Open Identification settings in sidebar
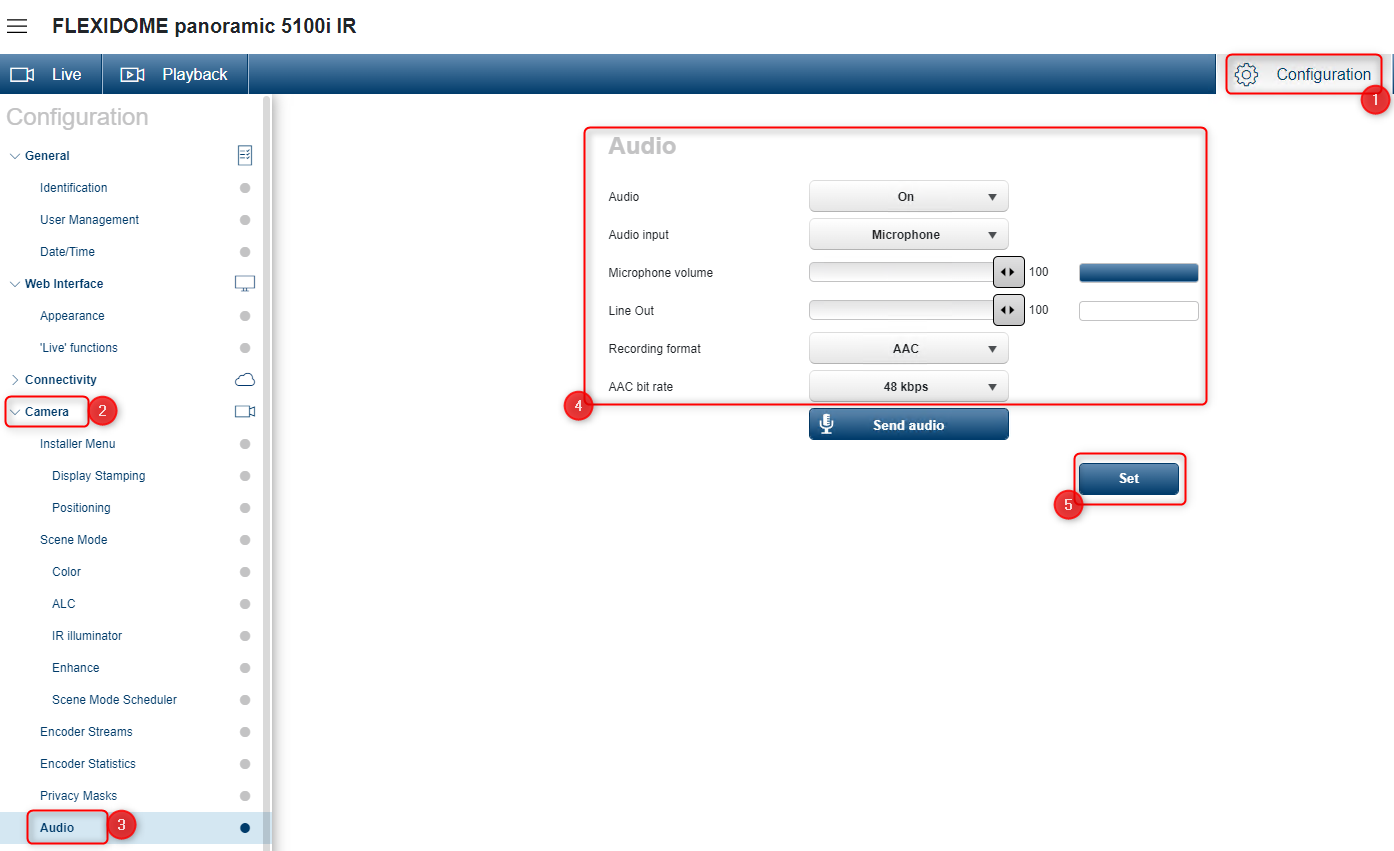The height and width of the screenshot is (851, 1394). 73,187
